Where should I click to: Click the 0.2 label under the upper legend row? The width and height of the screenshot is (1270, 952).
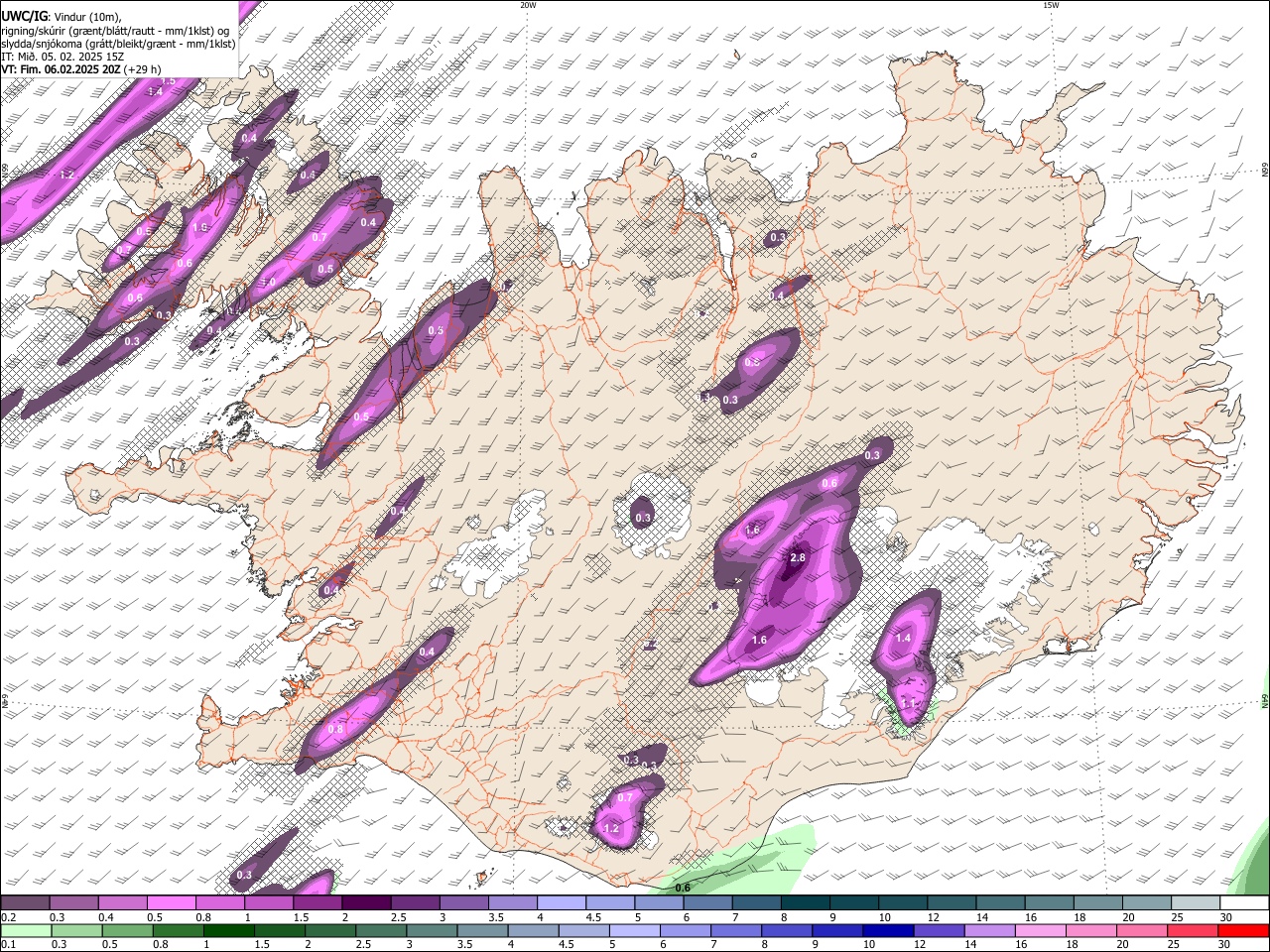point(8,917)
